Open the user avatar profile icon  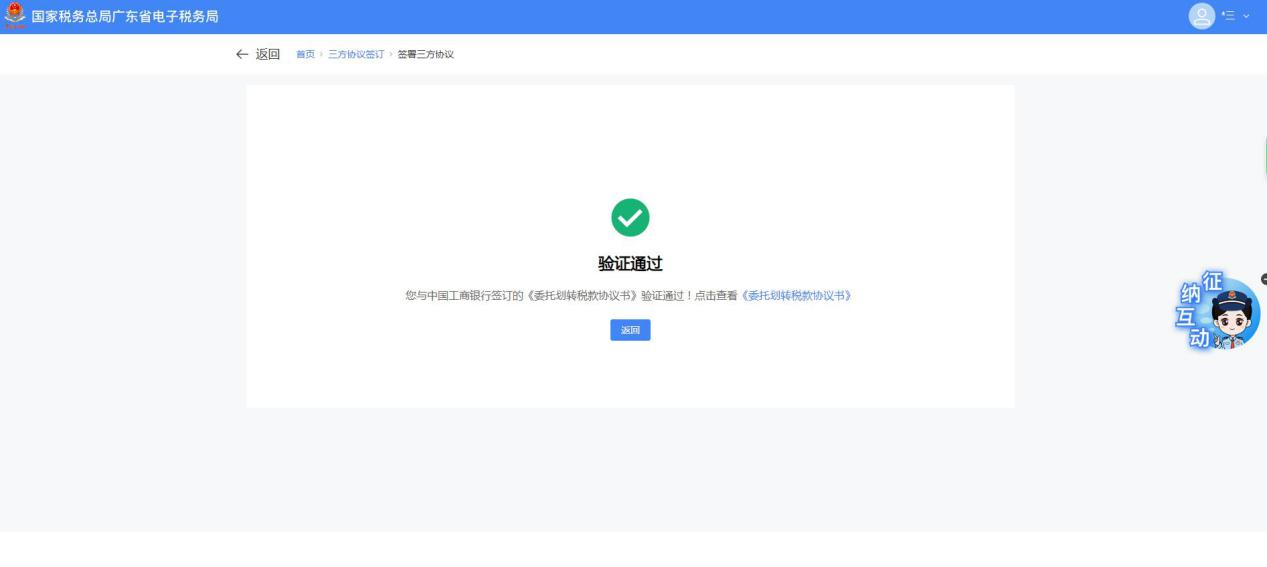point(1201,17)
